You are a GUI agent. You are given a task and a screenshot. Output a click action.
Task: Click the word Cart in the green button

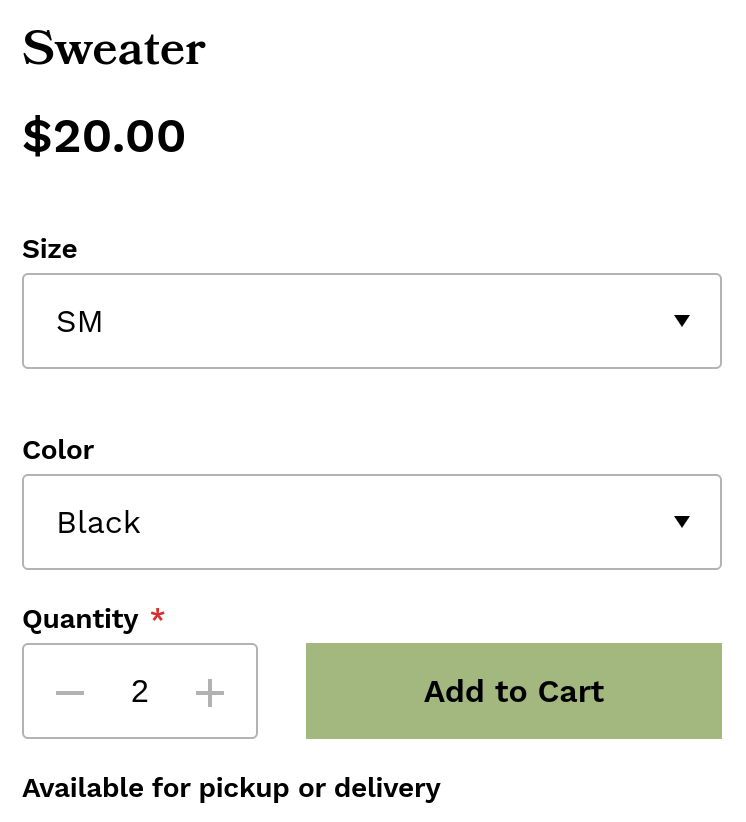click(x=571, y=692)
